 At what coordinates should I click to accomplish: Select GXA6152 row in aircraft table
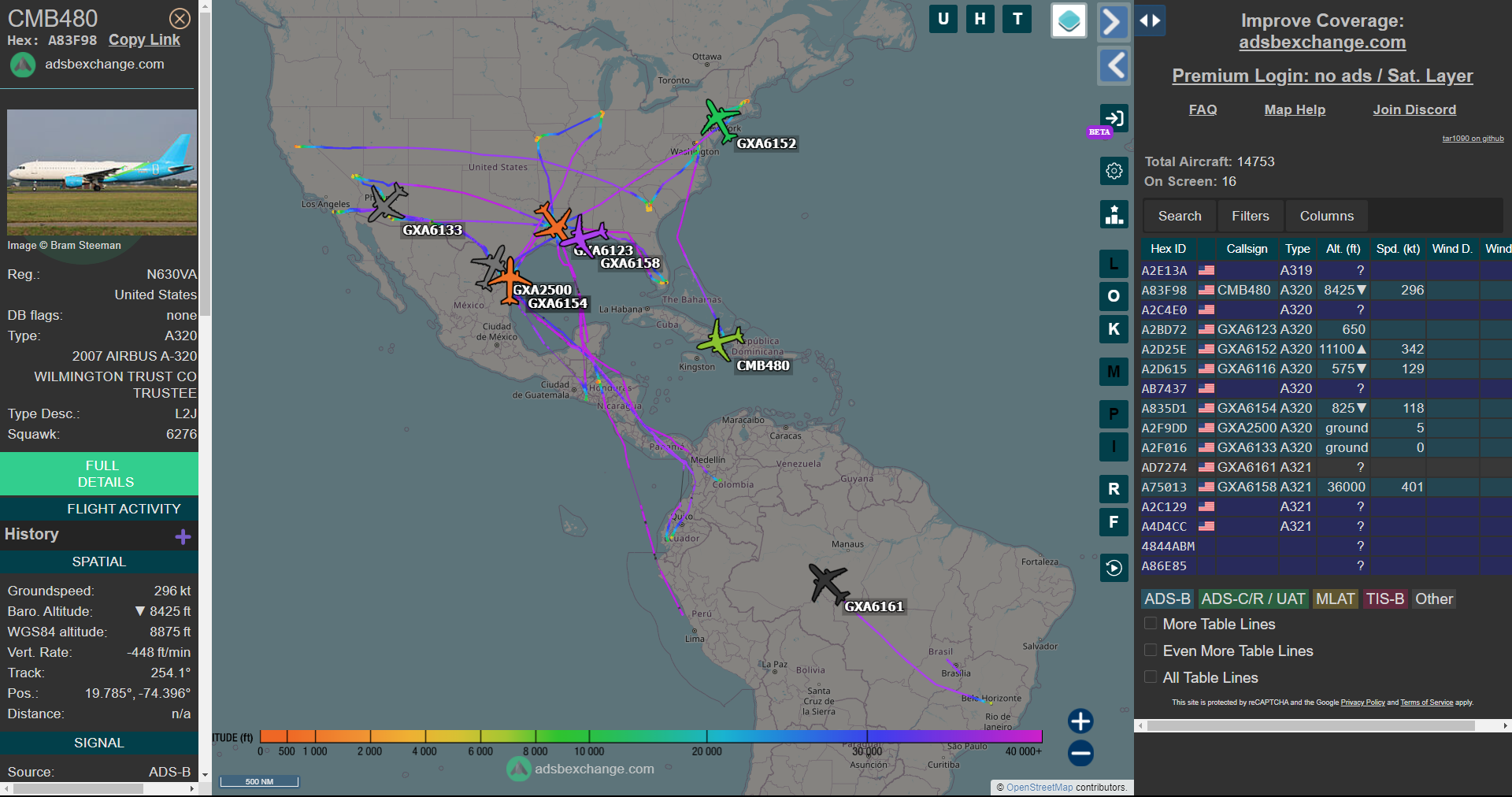click(1326, 349)
